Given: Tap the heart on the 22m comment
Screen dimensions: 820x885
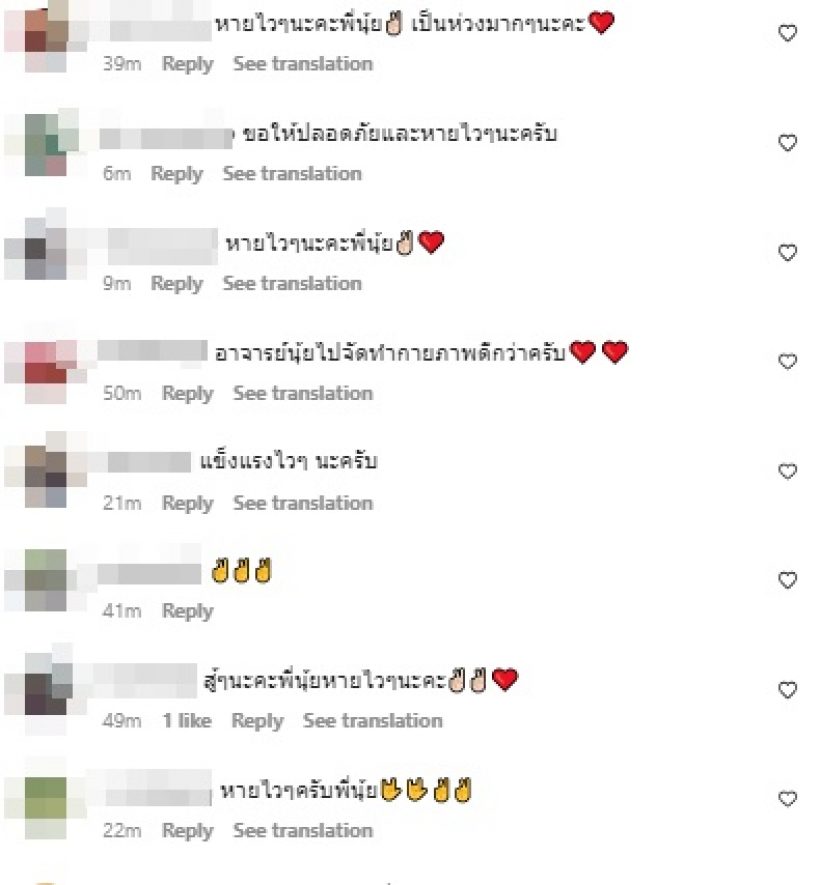Looking at the screenshot, I should click(787, 799).
